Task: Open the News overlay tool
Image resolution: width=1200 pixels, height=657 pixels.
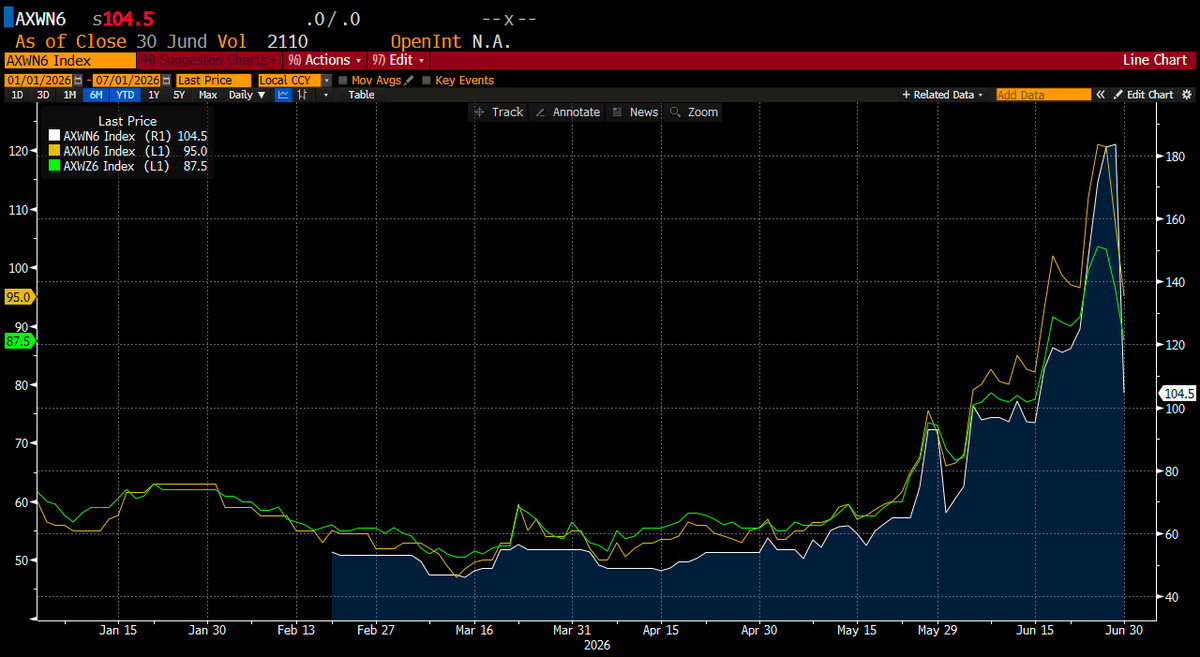Action: pyautogui.click(x=635, y=112)
